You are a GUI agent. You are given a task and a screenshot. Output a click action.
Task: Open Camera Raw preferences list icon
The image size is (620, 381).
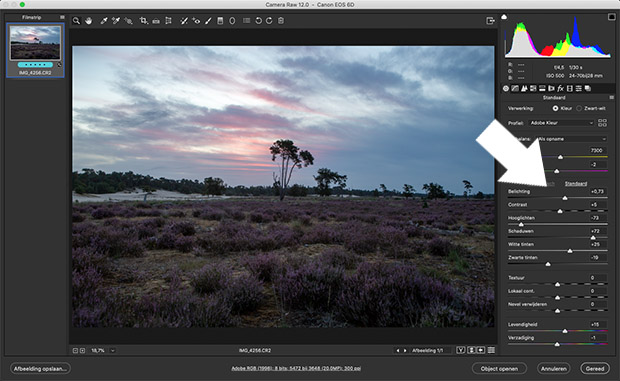246,21
